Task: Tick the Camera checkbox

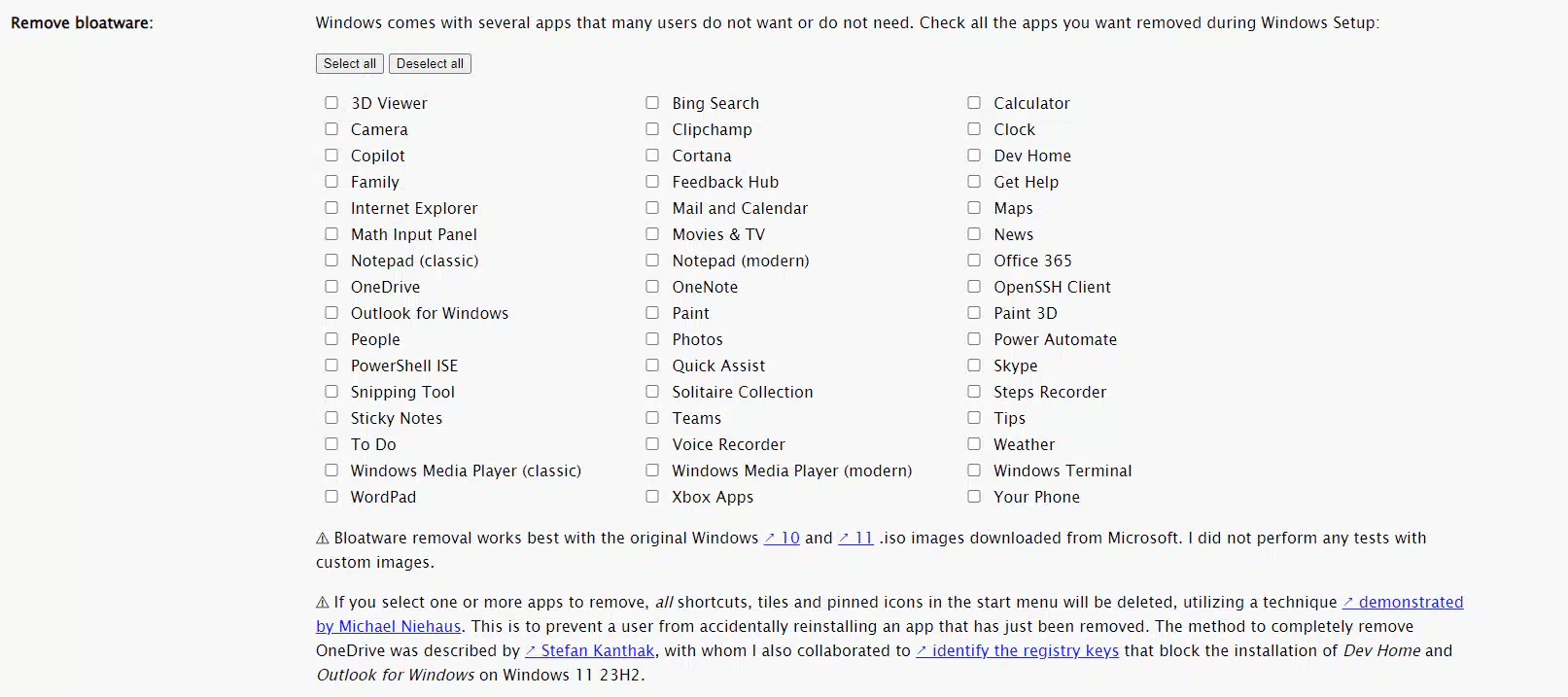Action: click(331, 128)
